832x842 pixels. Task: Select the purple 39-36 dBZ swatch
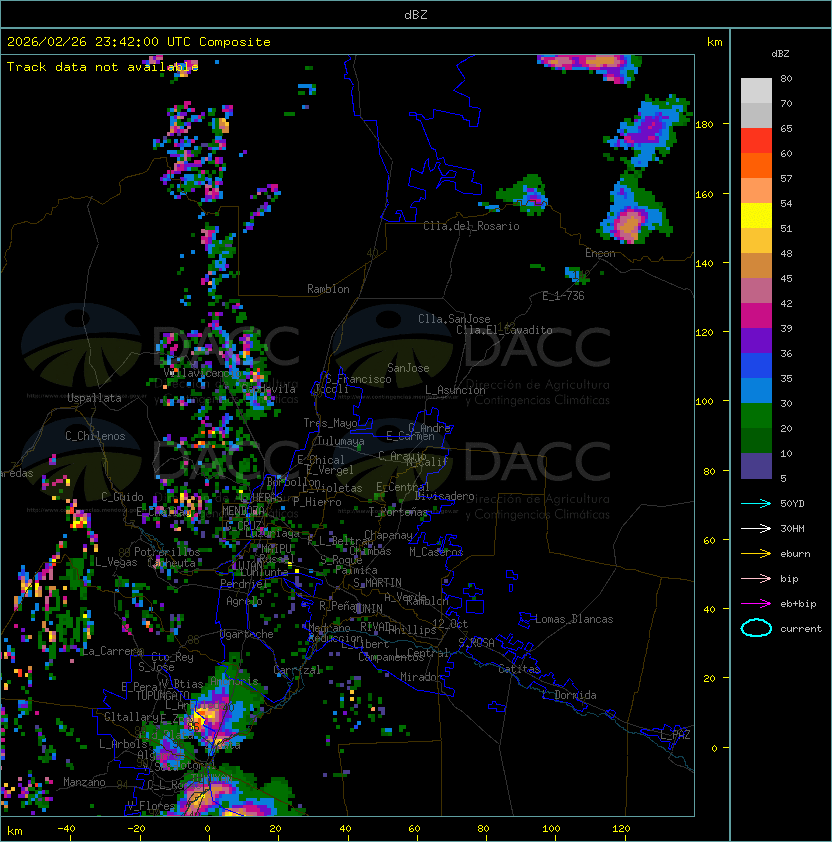pyautogui.click(x=756, y=340)
